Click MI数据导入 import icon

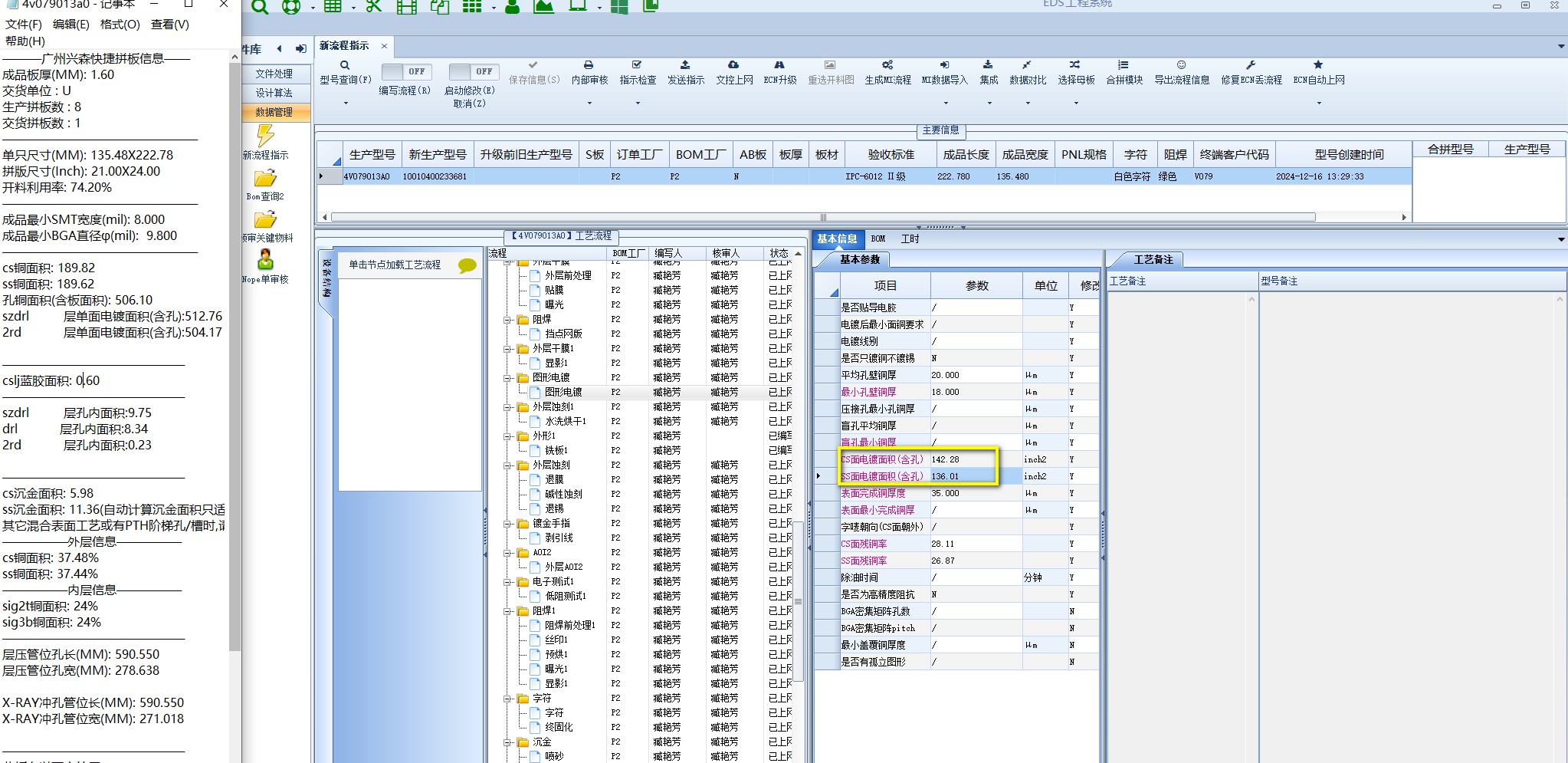(x=944, y=65)
